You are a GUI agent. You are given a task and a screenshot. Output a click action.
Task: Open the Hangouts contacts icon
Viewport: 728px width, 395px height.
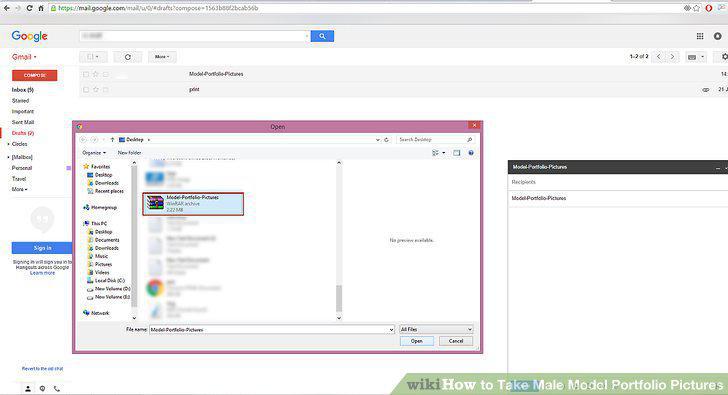click(x=28, y=389)
